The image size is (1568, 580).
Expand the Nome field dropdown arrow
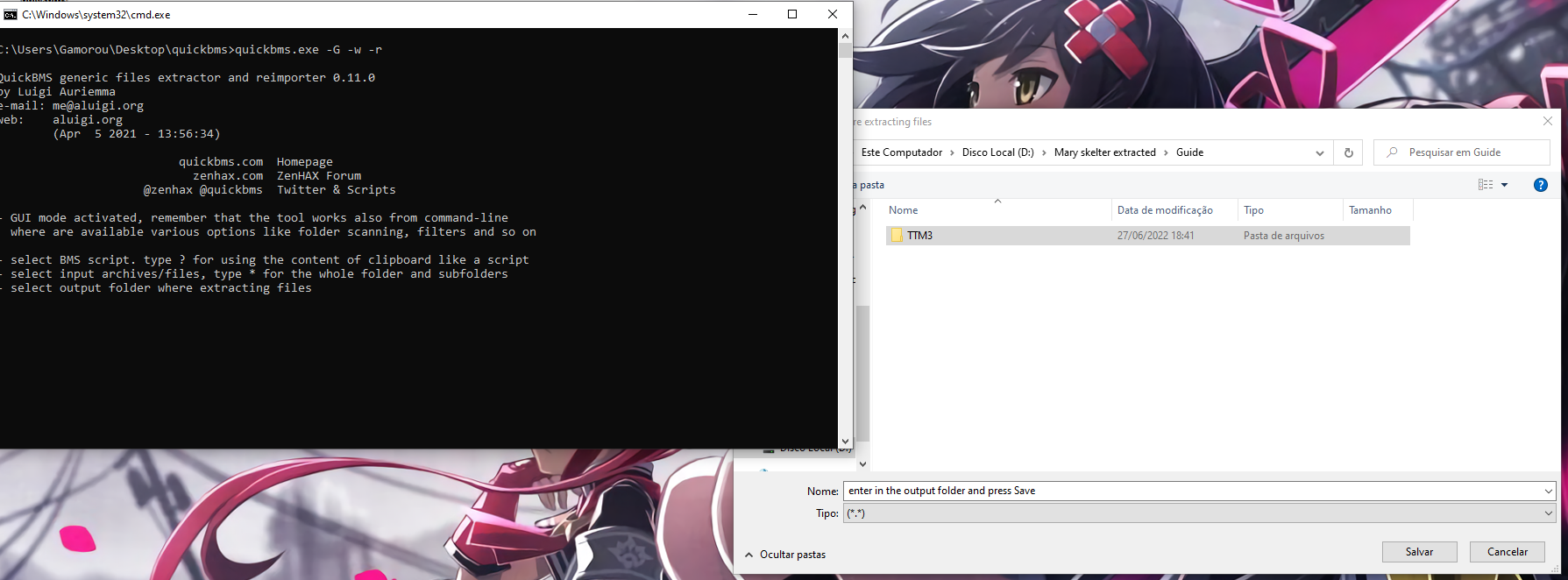coord(1549,491)
